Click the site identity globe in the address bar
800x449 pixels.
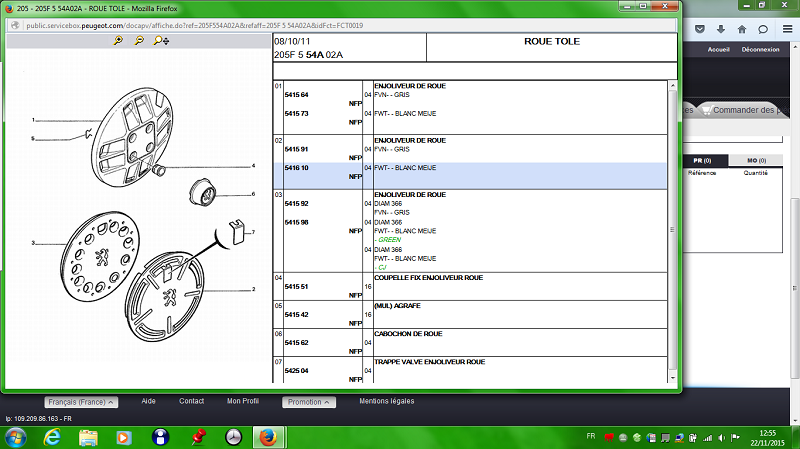coord(15,25)
